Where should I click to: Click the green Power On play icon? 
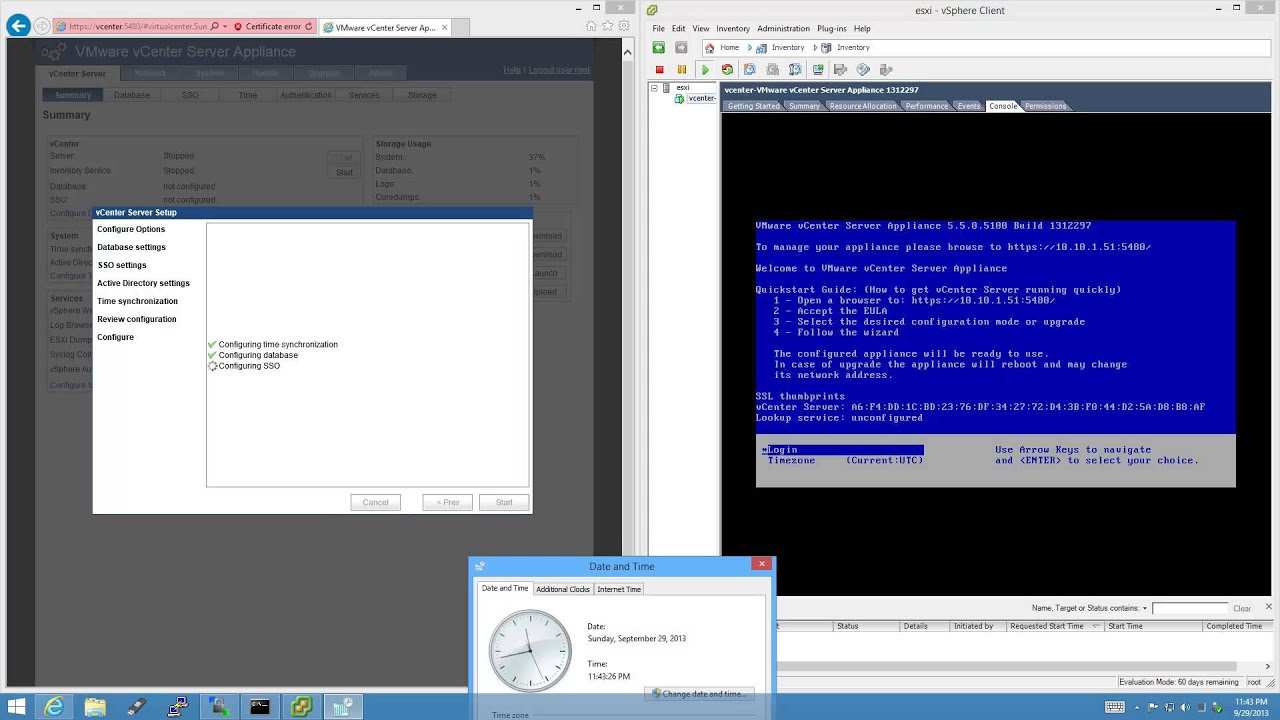705,70
